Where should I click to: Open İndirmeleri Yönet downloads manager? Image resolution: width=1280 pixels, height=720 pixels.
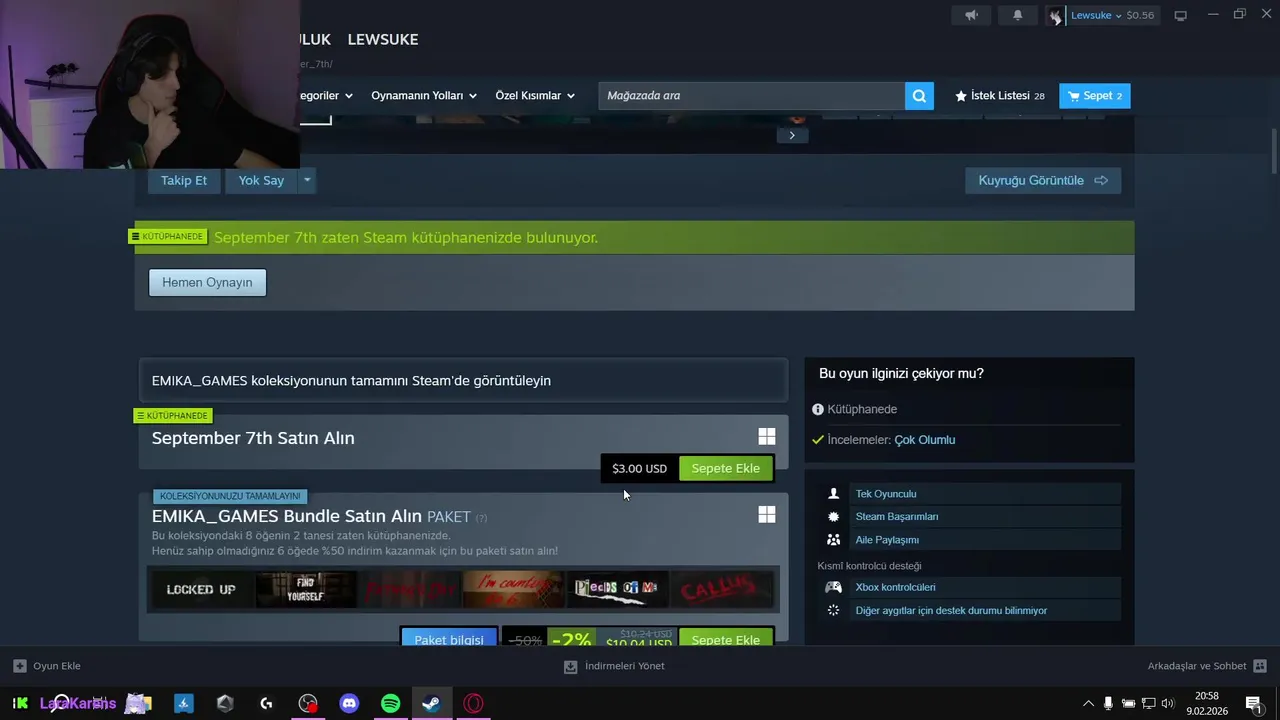click(x=614, y=666)
